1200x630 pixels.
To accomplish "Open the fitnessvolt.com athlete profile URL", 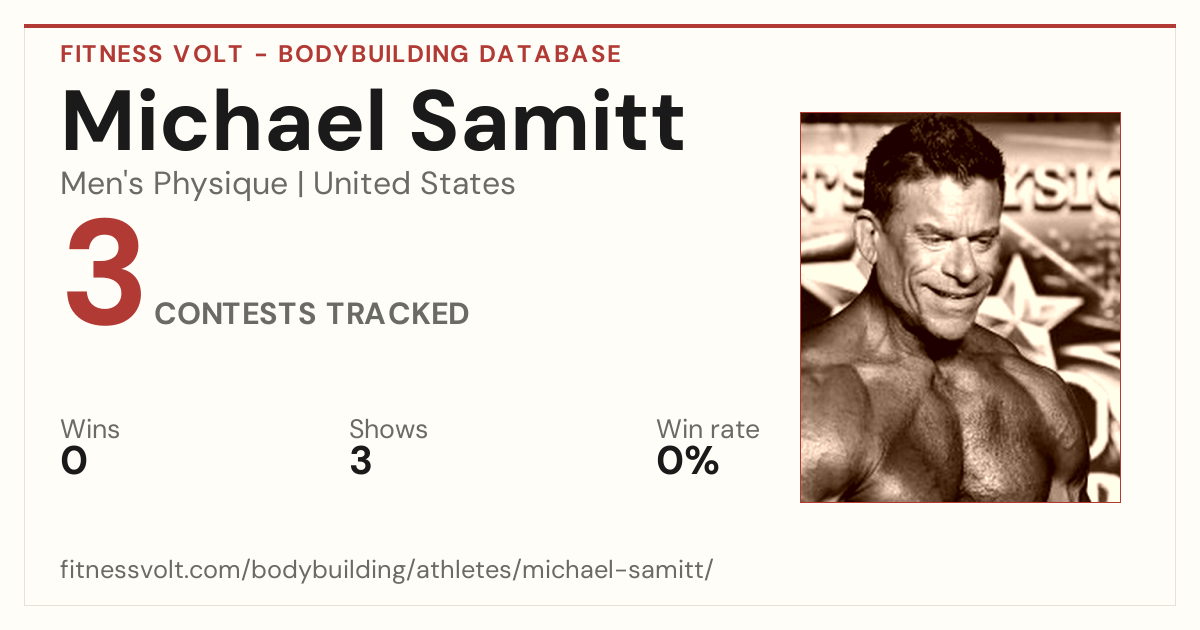I will [387, 570].
